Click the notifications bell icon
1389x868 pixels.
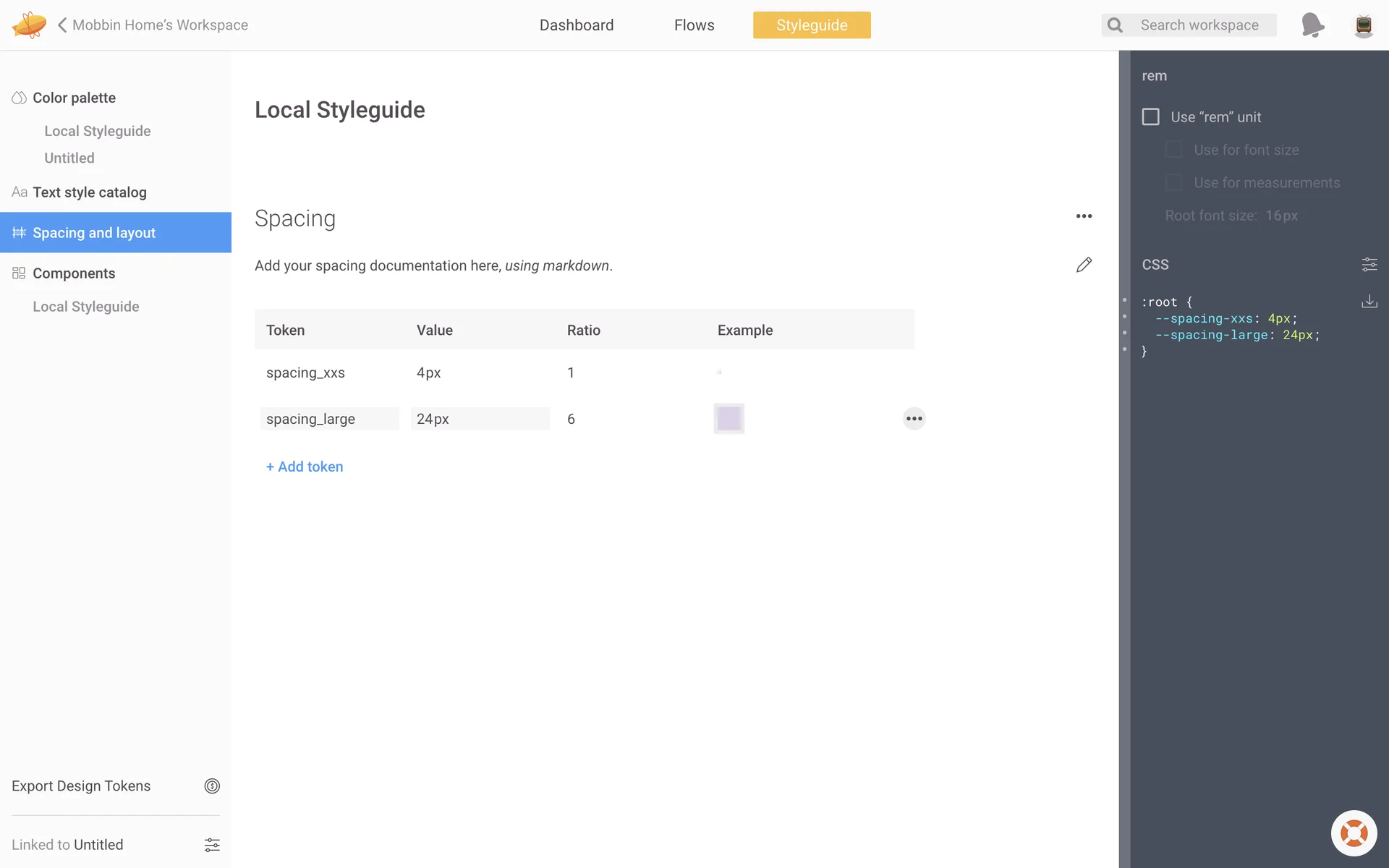[x=1312, y=25]
